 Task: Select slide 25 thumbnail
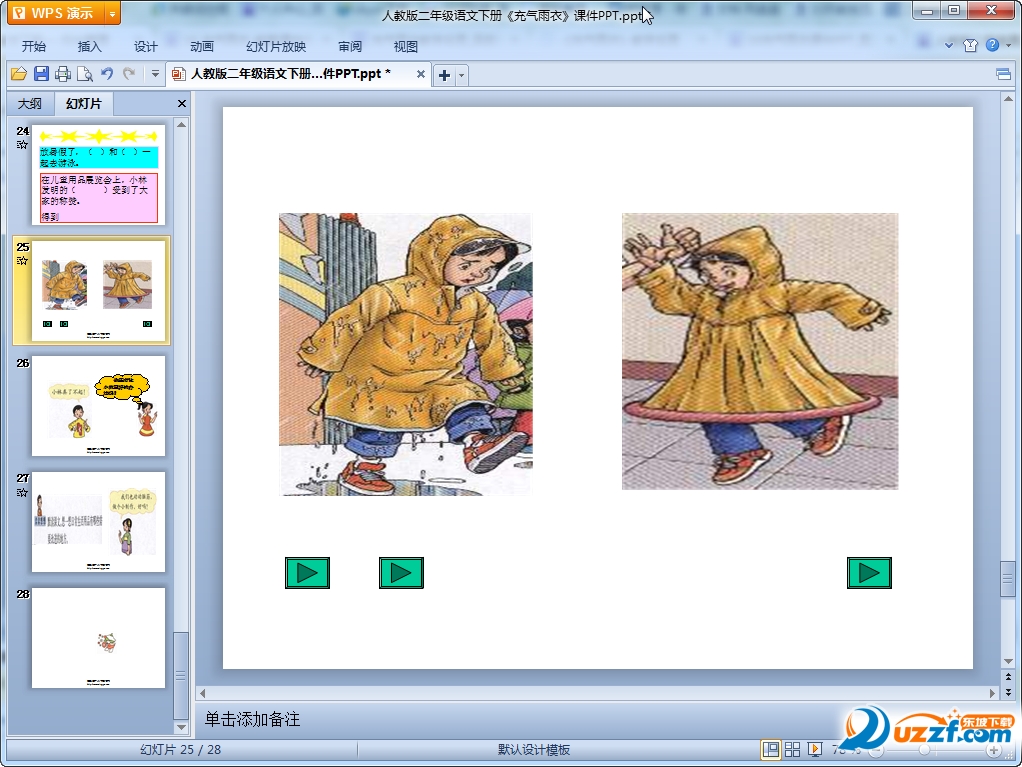coord(98,291)
